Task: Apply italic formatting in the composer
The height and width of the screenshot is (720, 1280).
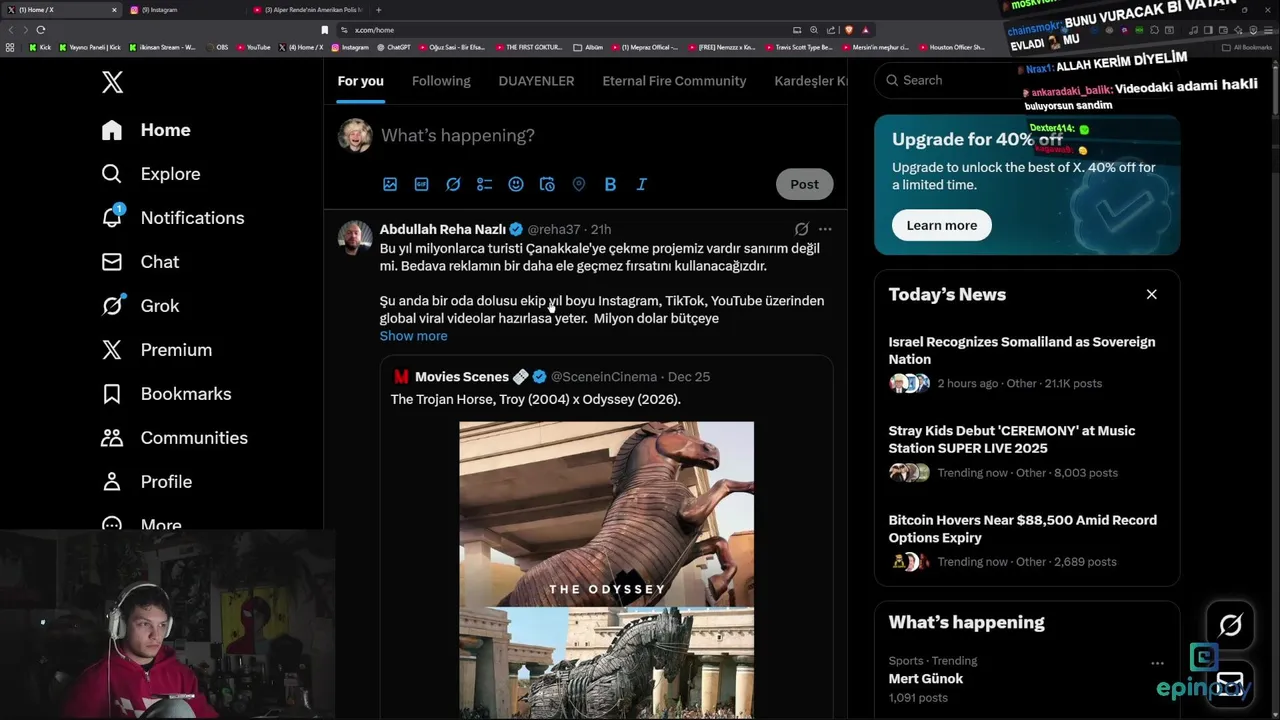Action: coord(641,184)
